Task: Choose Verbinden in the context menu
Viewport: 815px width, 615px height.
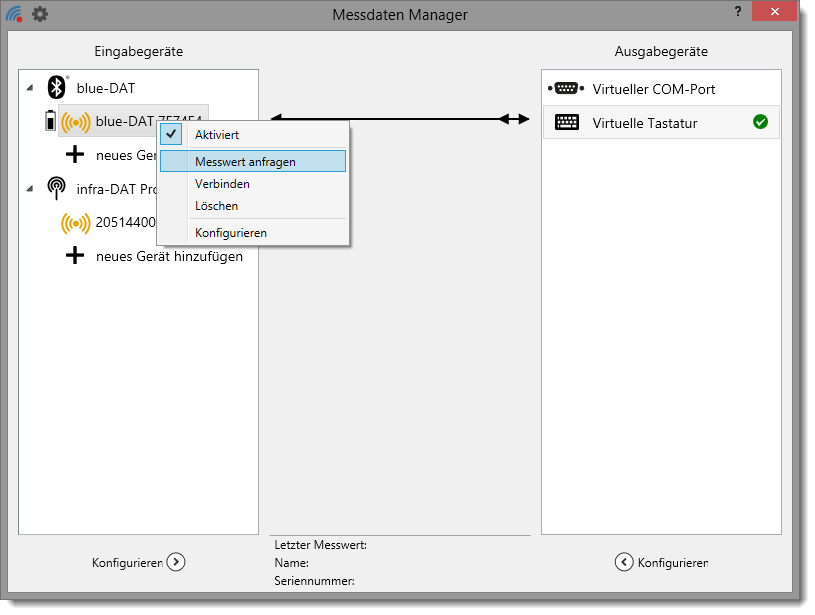Action: click(x=222, y=184)
